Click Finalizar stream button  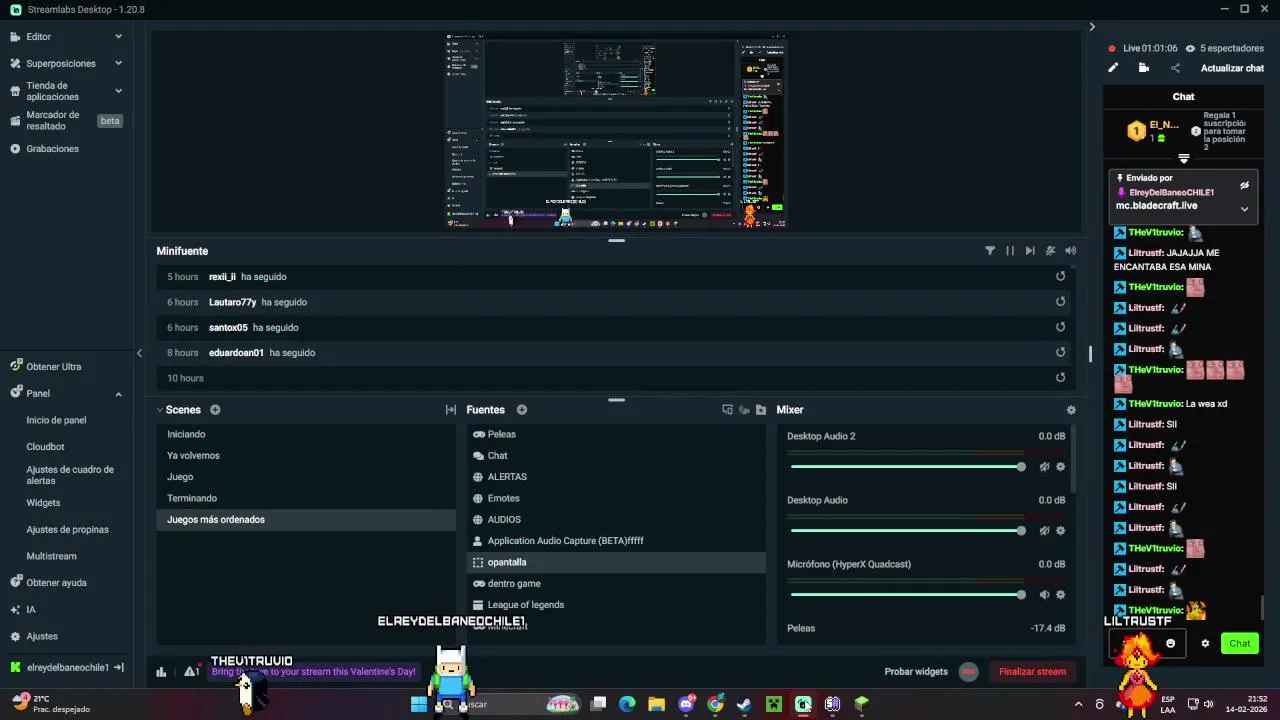point(1032,672)
